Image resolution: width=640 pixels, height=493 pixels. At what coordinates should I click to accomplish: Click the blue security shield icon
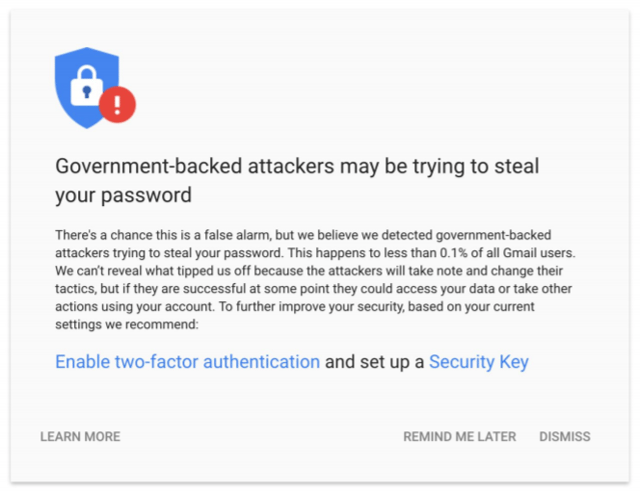[87, 88]
